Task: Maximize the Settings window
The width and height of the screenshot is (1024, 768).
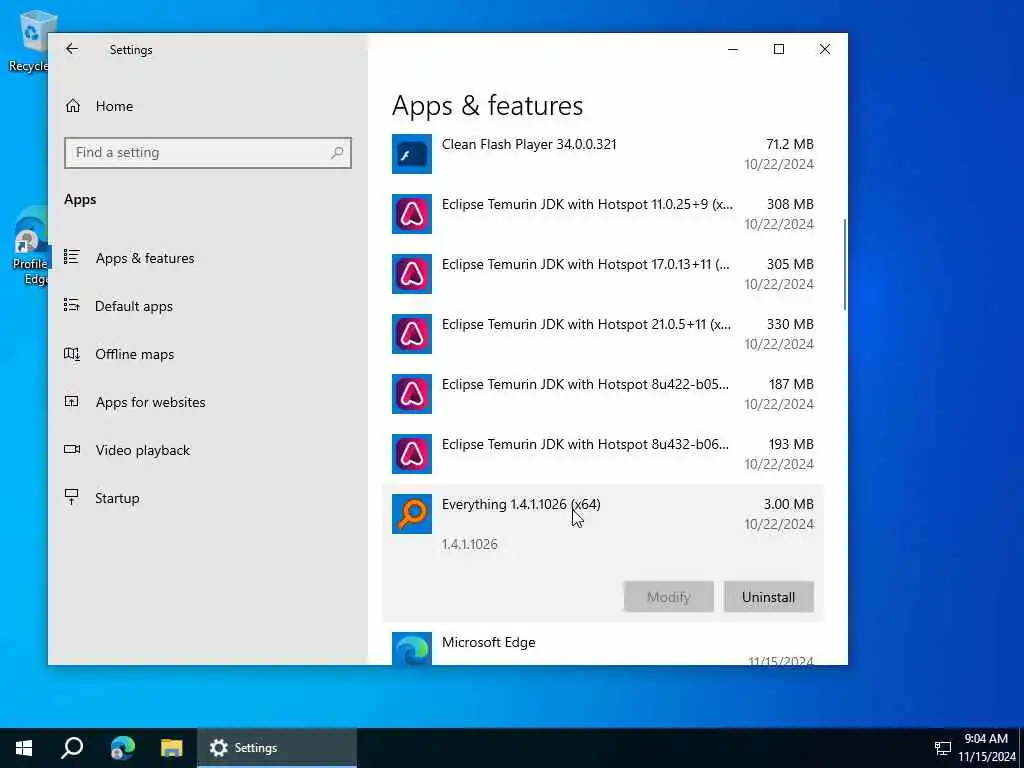Action: click(x=778, y=49)
